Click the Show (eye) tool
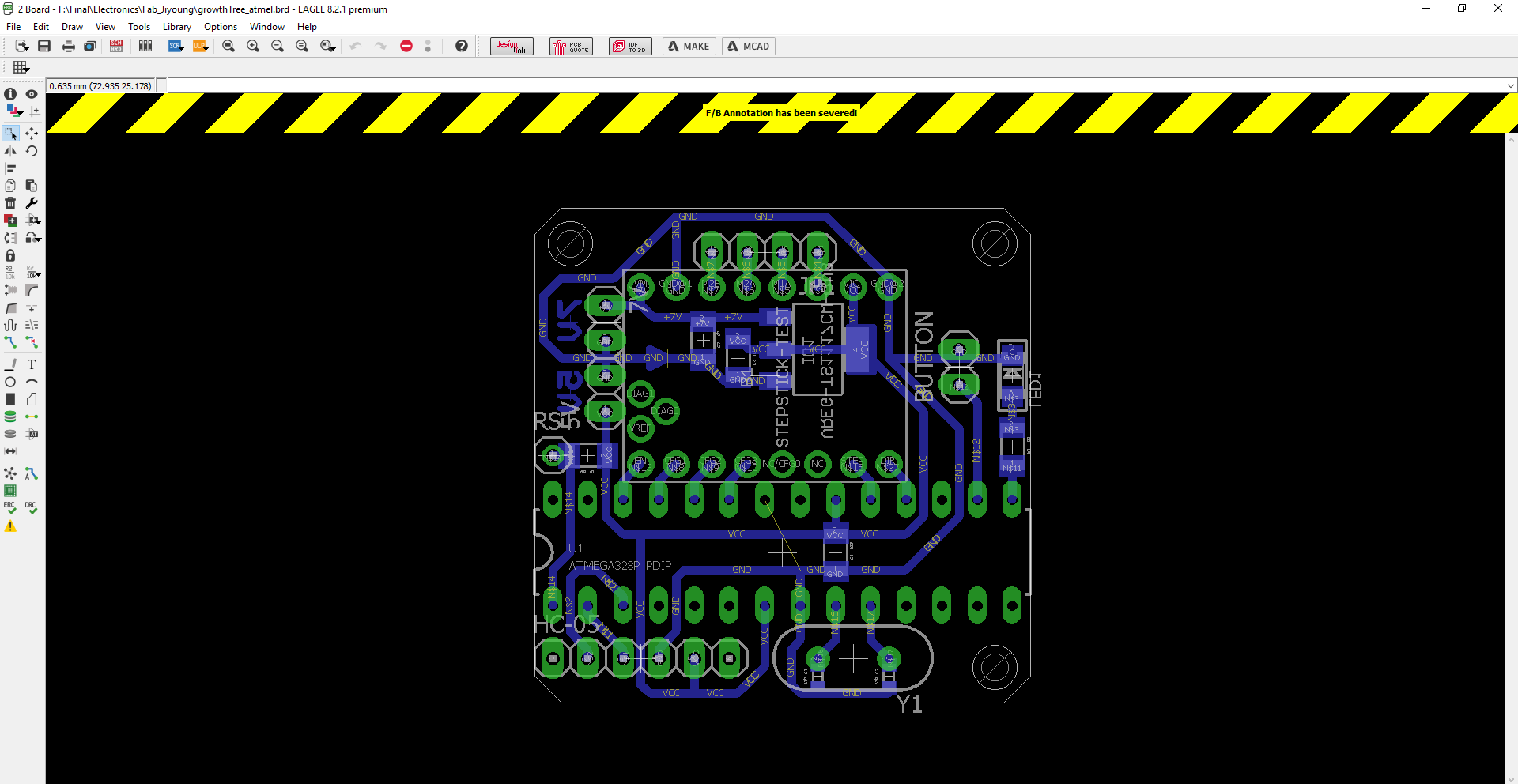The width and height of the screenshot is (1518, 784). tap(32, 94)
